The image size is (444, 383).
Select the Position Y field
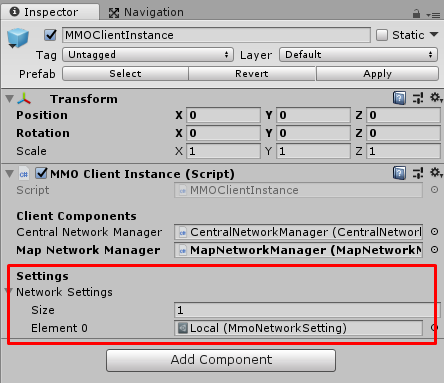tap(313, 115)
